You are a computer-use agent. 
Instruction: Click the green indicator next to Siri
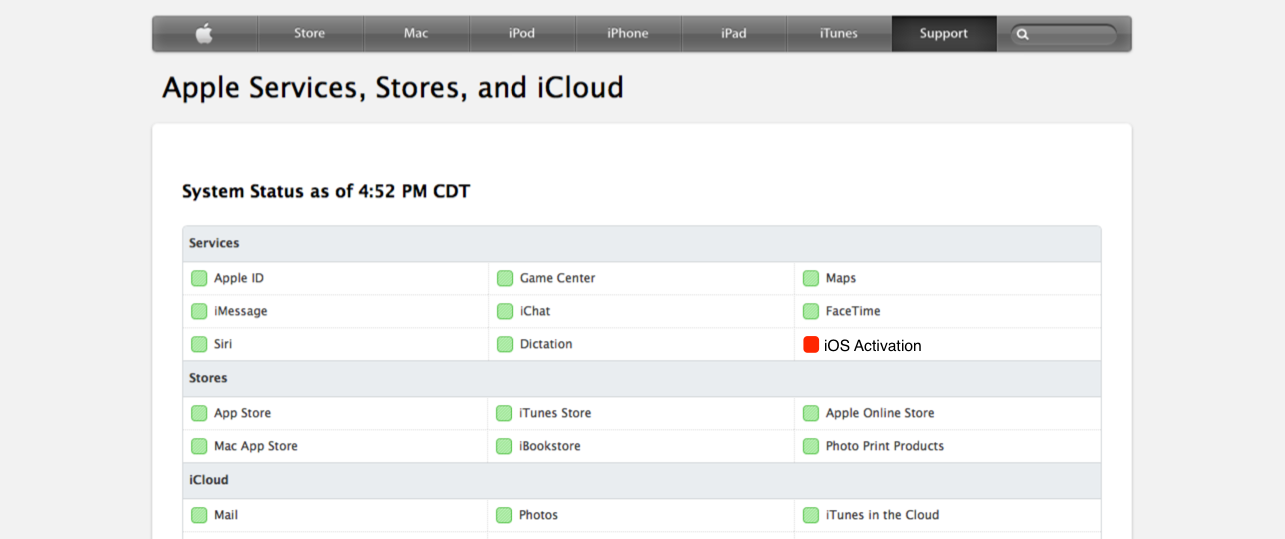coord(199,344)
